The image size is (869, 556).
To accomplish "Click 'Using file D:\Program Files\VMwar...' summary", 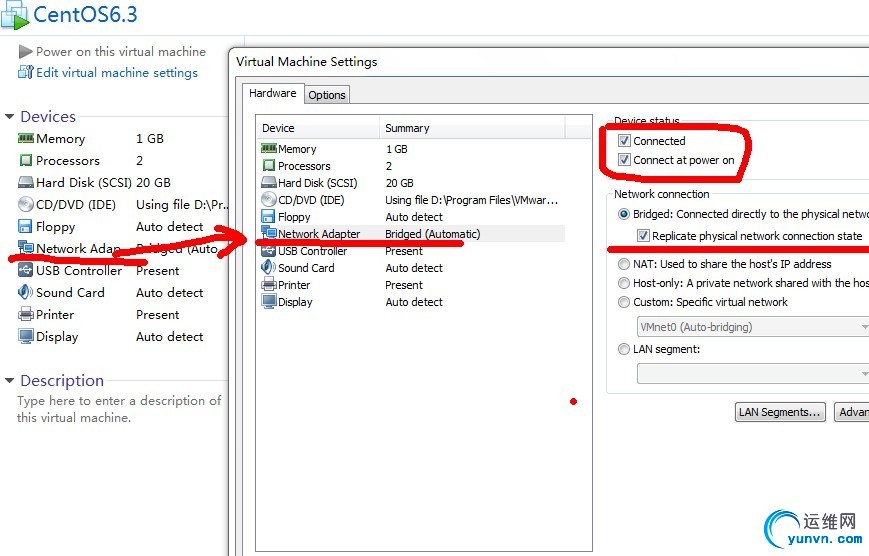I will tap(472, 200).
